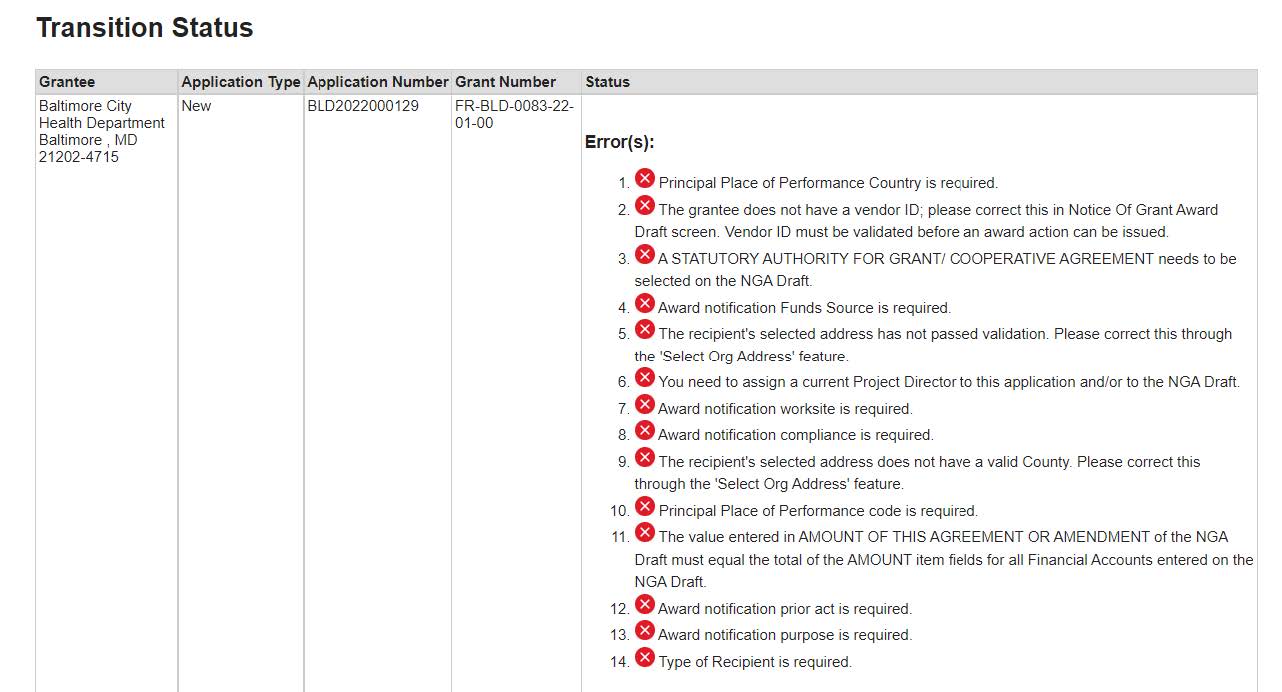Image resolution: width=1282 pixels, height=692 pixels.
Task: Click error icon next to compliance is required
Action: pyautogui.click(x=645, y=431)
